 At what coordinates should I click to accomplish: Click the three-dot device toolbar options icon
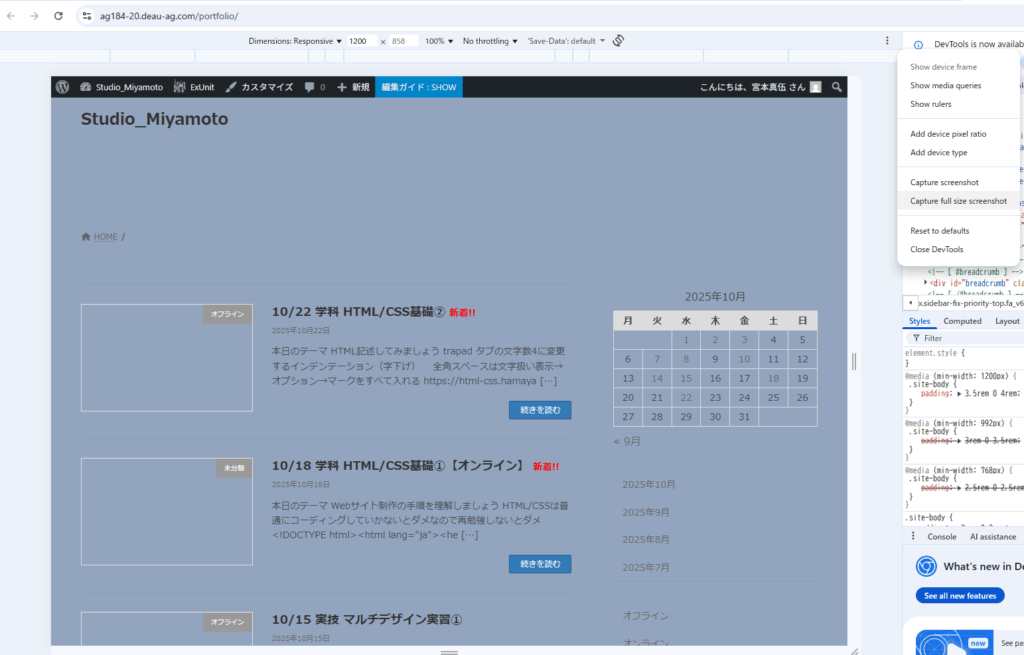coord(887,41)
